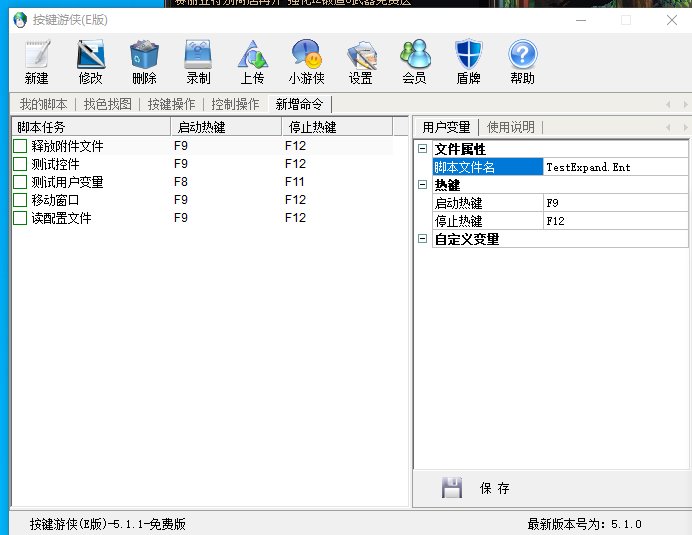Click the F8 start hotkey cell
Image resolution: width=692 pixels, height=535 pixels.
tap(181, 182)
